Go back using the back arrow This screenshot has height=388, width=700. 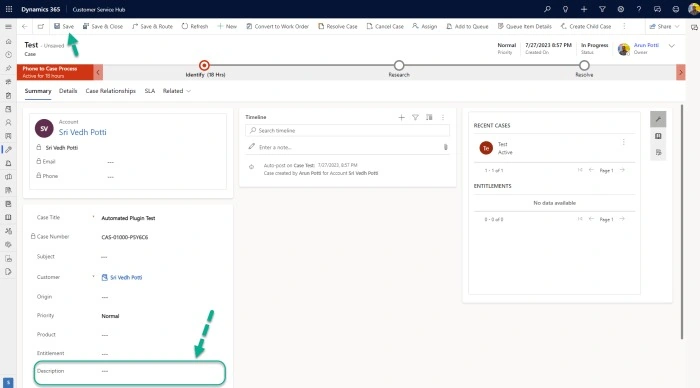(25, 26)
